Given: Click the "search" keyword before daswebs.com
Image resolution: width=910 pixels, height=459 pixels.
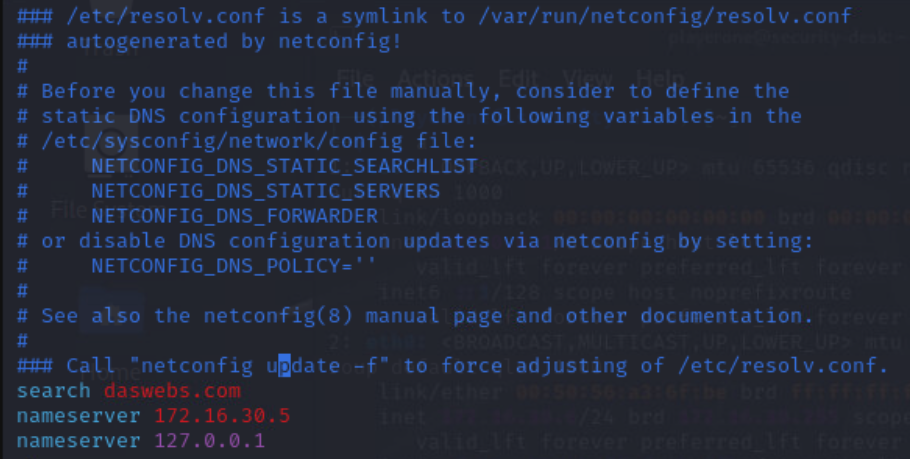Looking at the screenshot, I should 53,391.
